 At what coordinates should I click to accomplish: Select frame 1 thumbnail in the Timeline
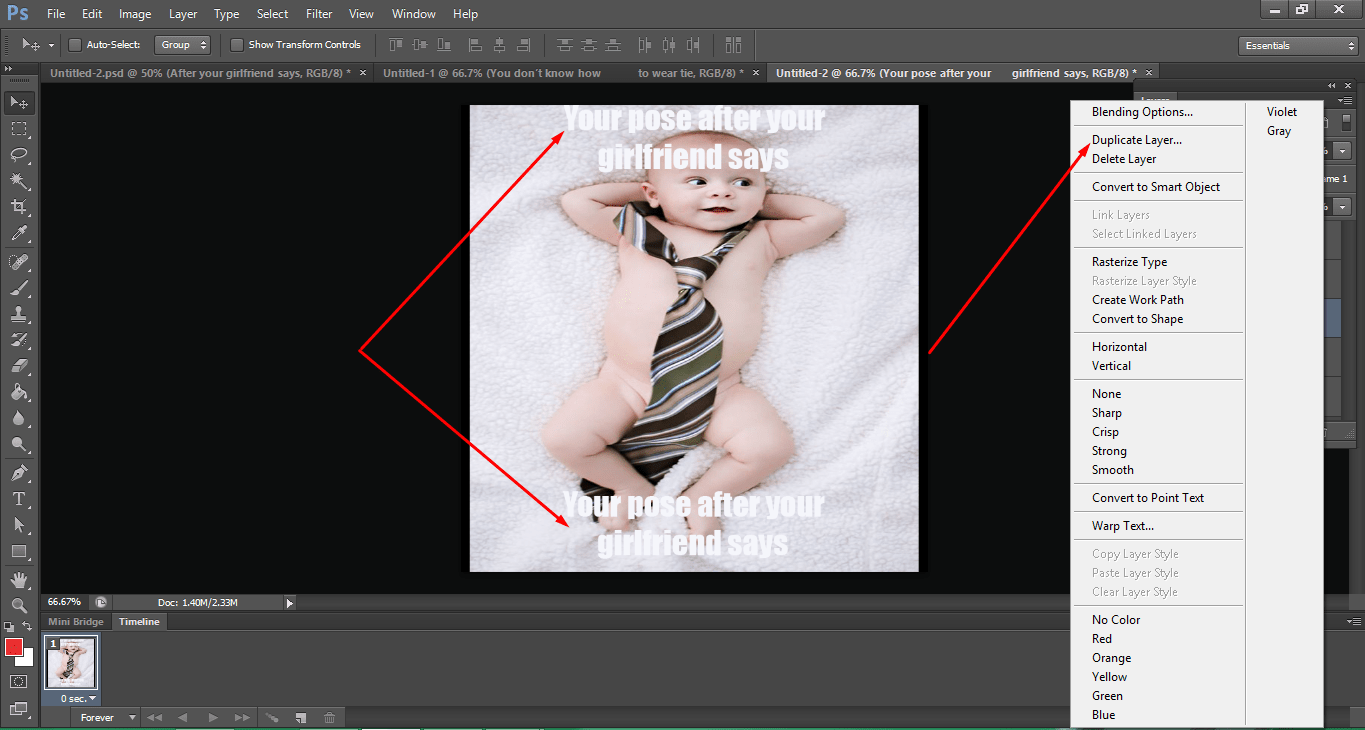[70, 663]
